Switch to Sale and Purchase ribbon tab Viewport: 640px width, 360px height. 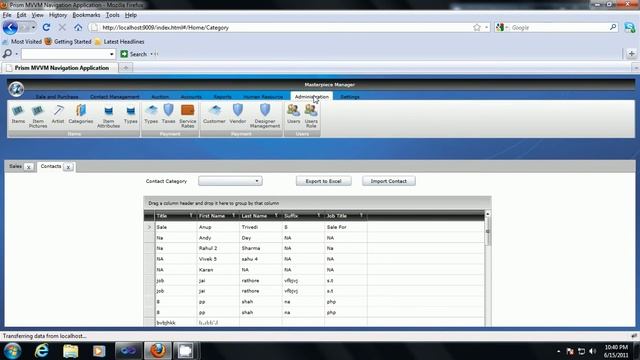pyautogui.click(x=57, y=97)
